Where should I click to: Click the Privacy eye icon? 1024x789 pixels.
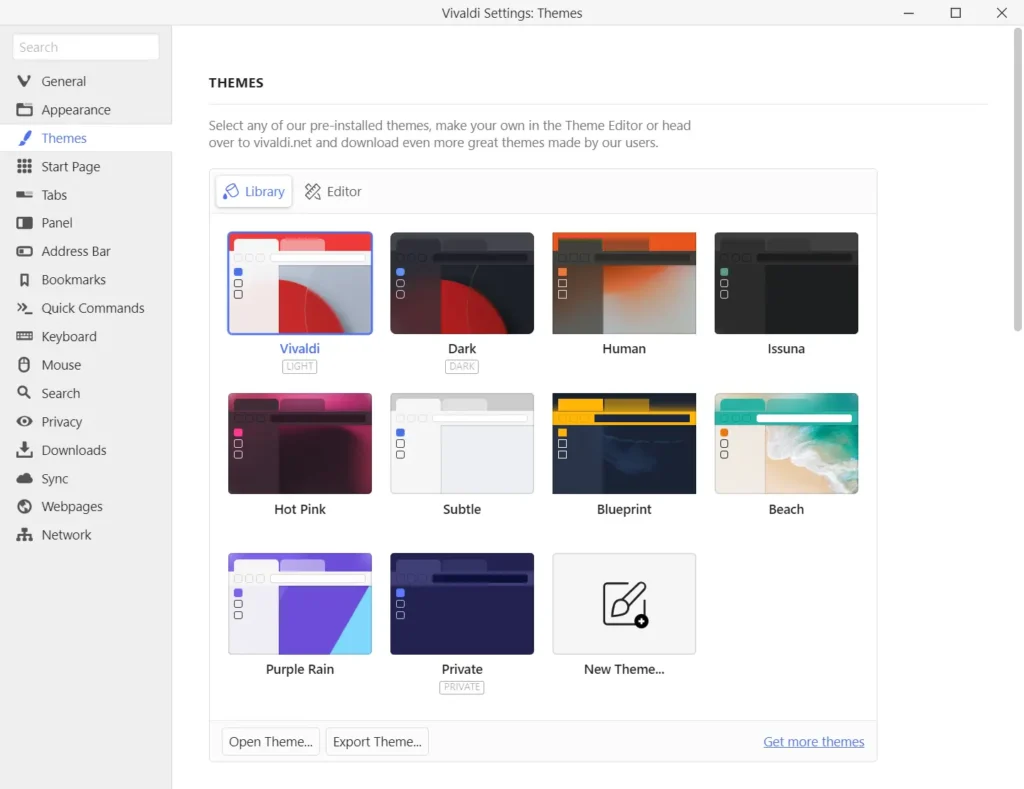coord(24,421)
